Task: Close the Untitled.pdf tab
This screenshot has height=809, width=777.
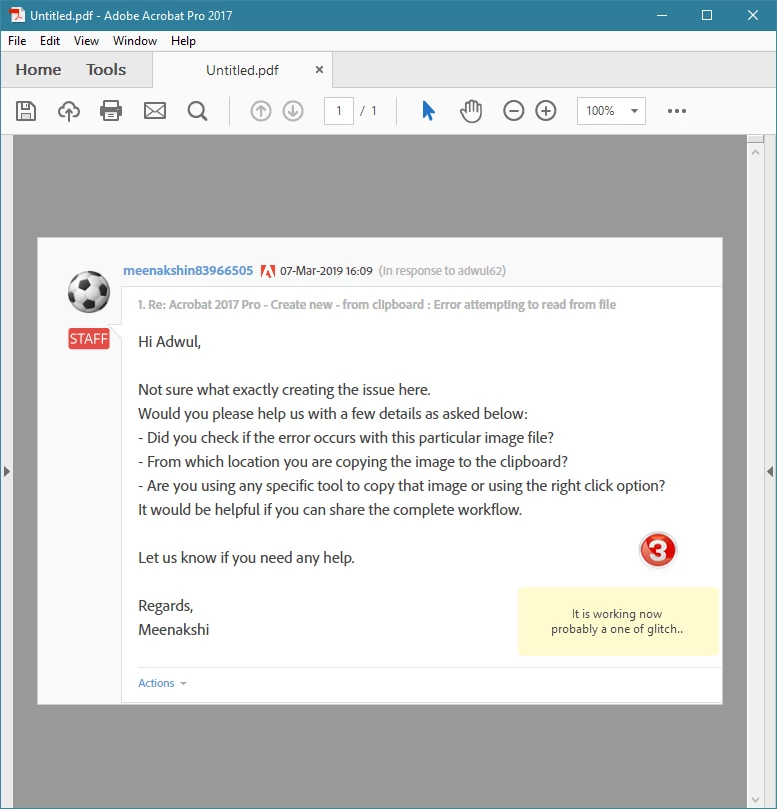Action: [x=319, y=70]
